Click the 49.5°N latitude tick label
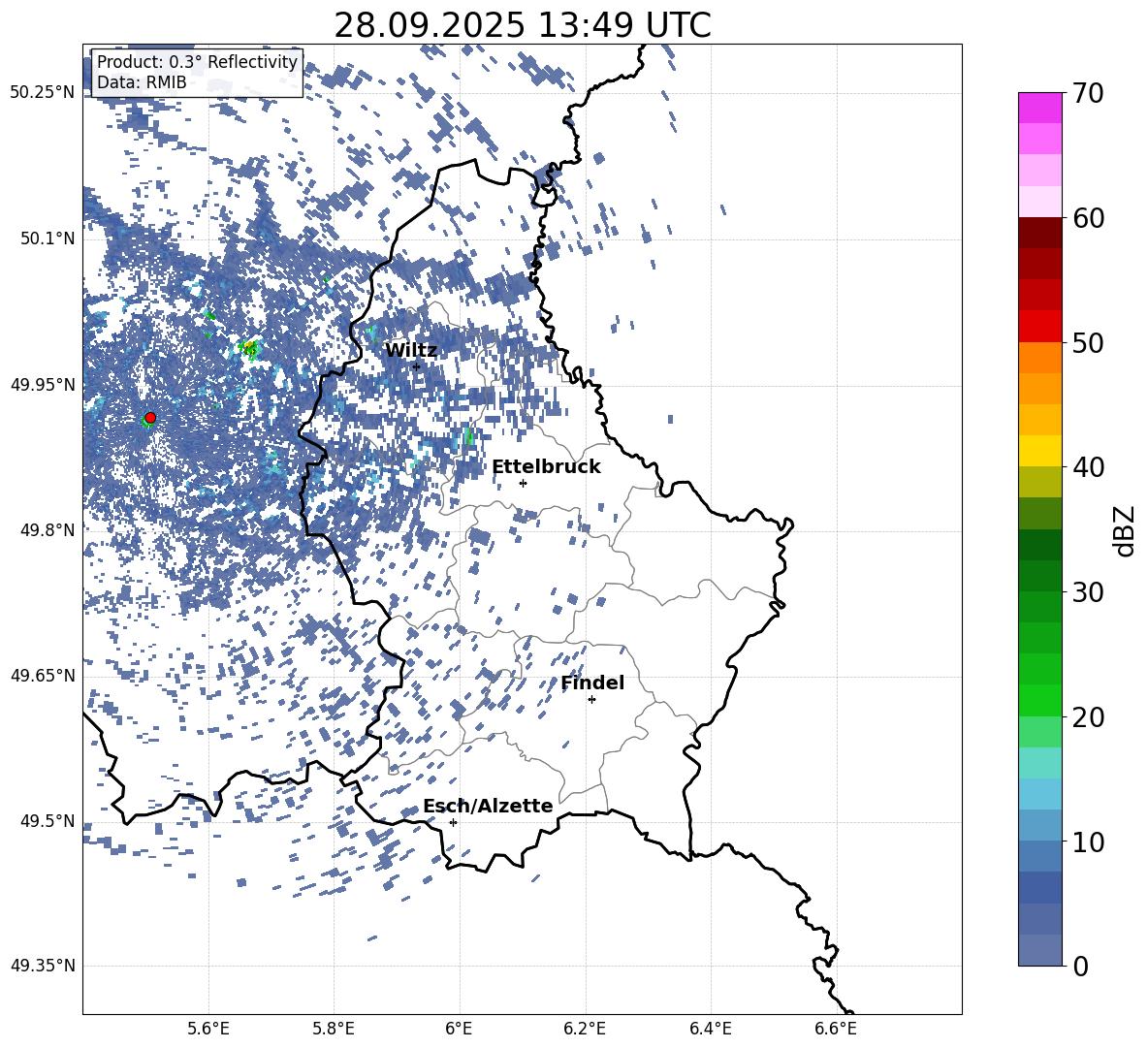 [x=48, y=821]
